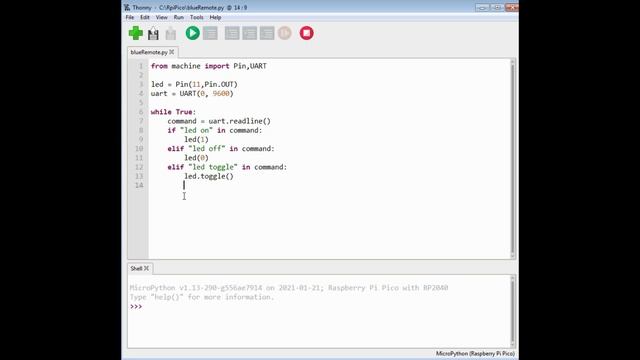This screenshot has width=640, height=360.
Task: Click the 'led.toggle()' code line
Action: (x=209, y=176)
